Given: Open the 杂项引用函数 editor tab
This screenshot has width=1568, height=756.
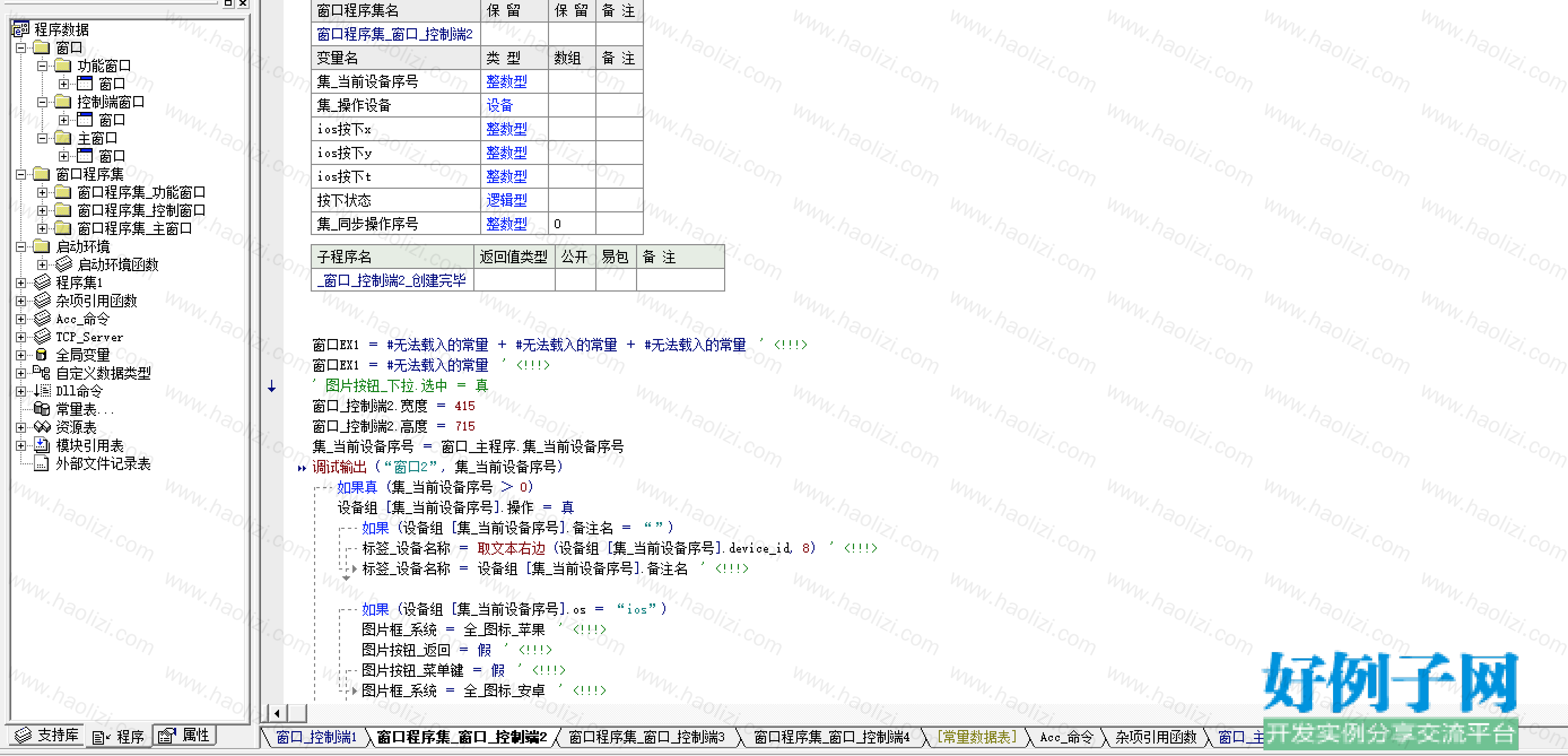Looking at the screenshot, I should click(x=1155, y=737).
